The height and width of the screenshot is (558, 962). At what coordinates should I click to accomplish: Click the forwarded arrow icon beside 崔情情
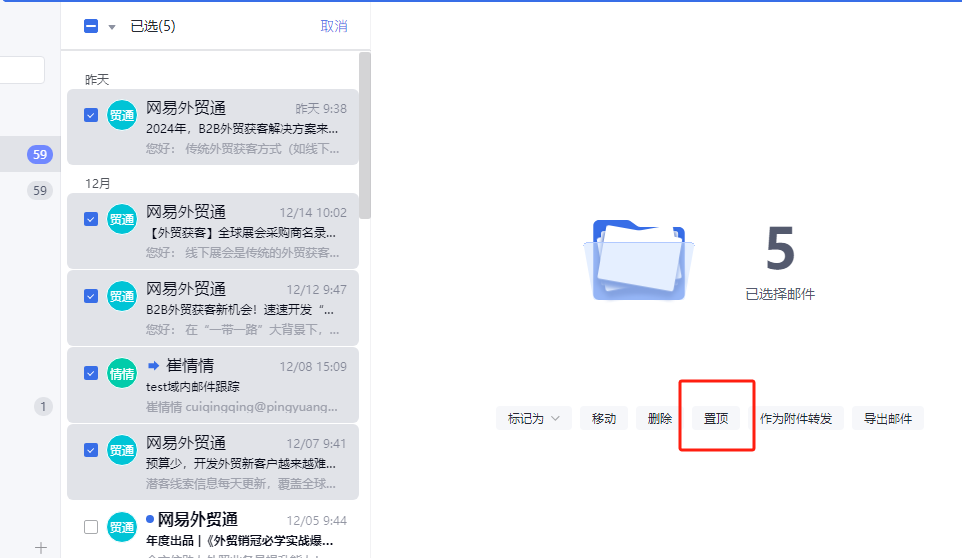click(153, 366)
